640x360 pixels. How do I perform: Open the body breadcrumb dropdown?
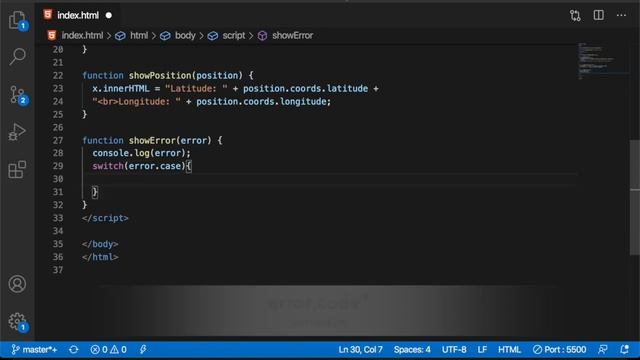click(185, 36)
